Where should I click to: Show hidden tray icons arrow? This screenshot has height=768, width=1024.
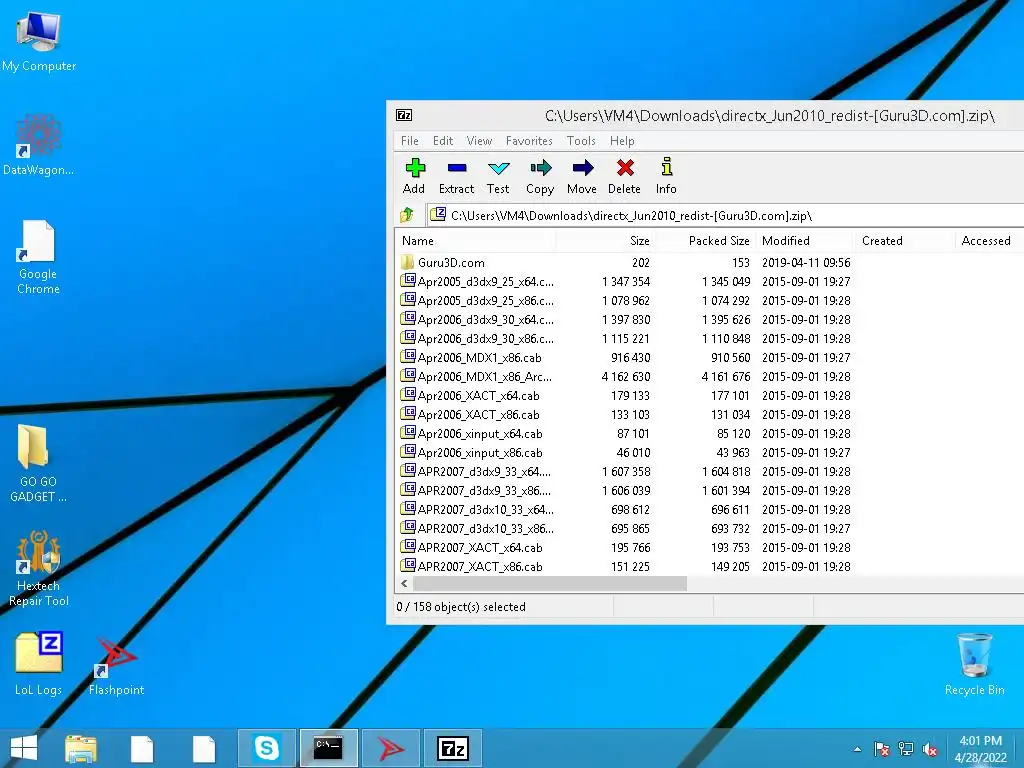[857, 749]
